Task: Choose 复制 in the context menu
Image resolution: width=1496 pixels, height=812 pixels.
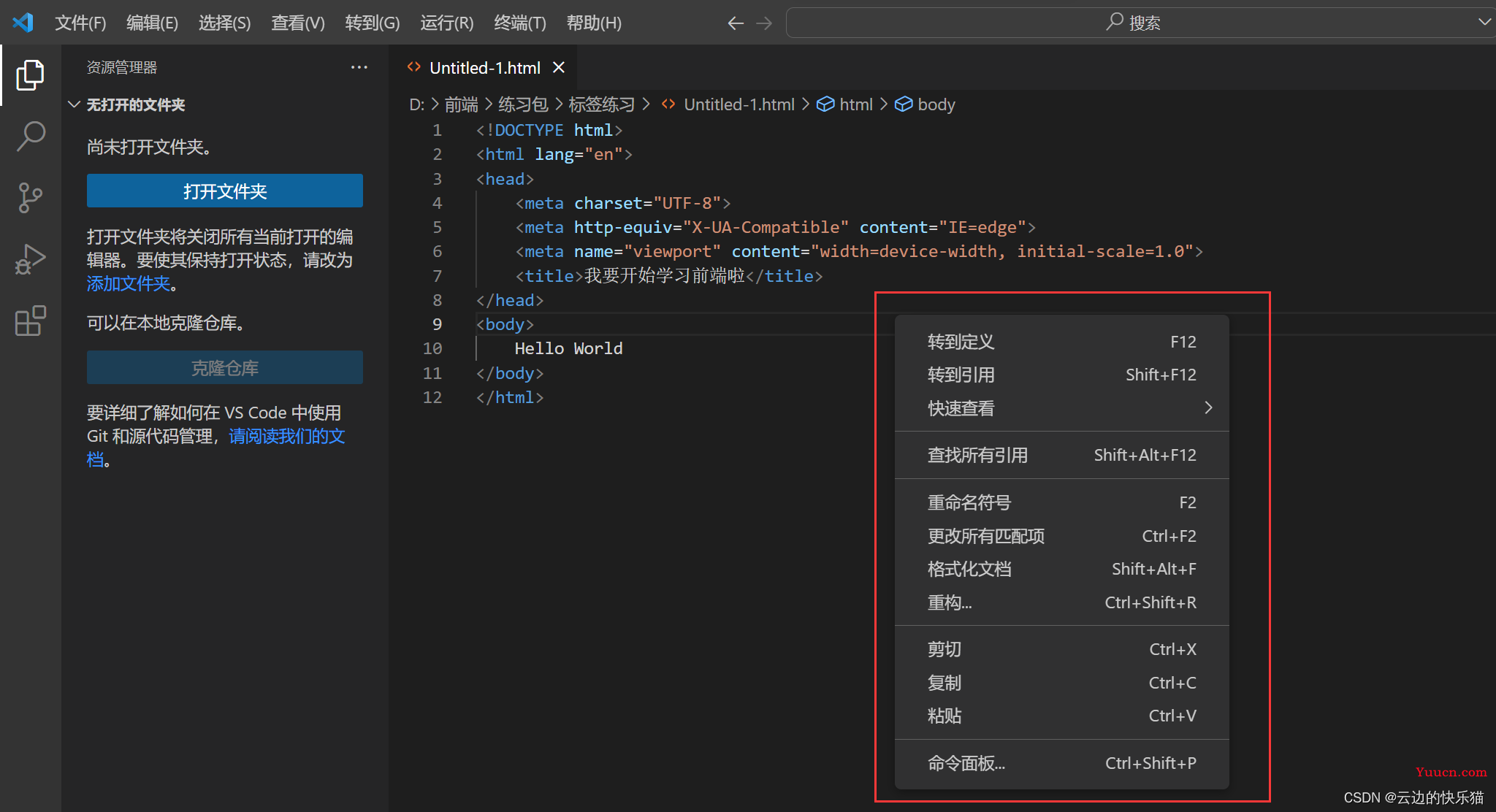Action: tap(1061, 683)
